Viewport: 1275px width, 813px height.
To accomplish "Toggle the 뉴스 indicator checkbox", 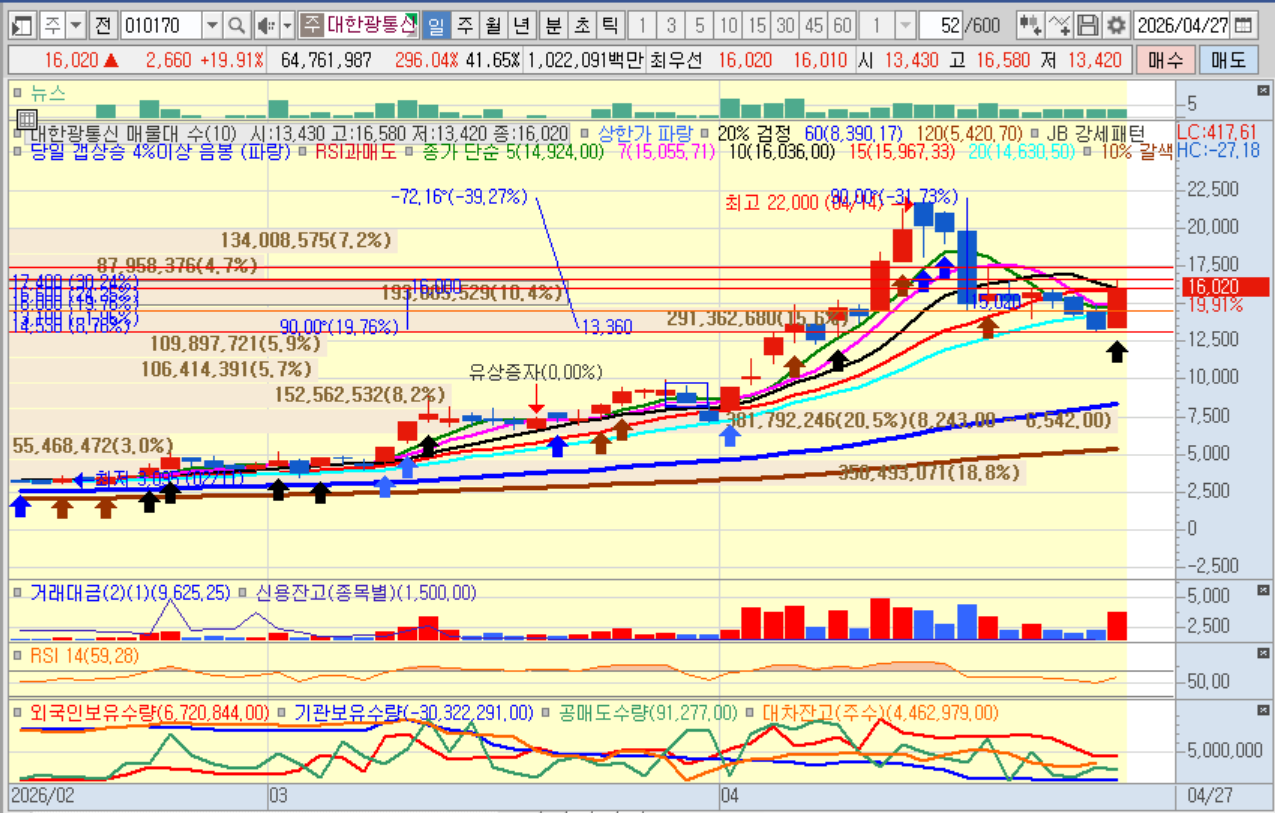I will pyautogui.click(x=19, y=93).
